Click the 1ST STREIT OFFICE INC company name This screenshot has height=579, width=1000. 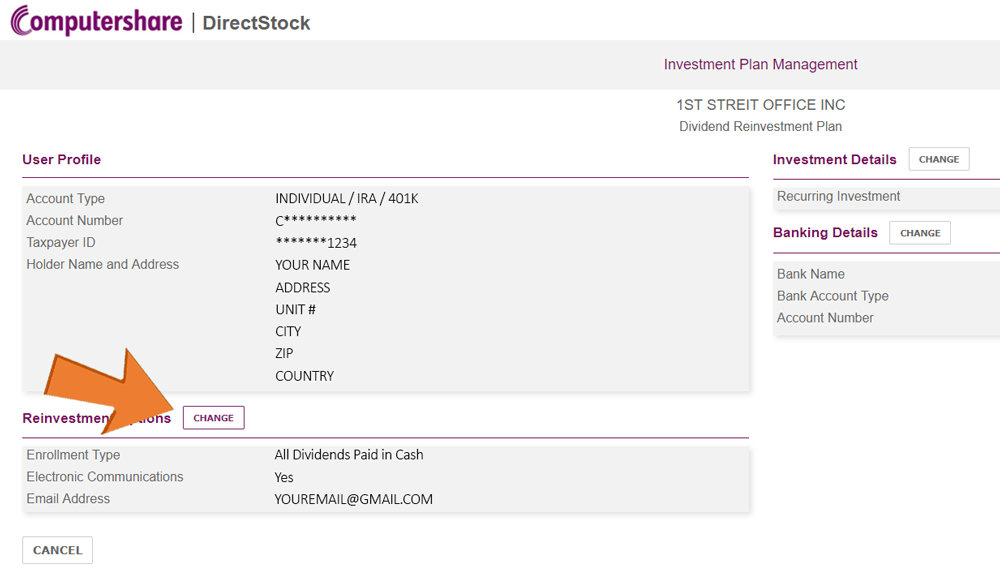[x=761, y=105]
